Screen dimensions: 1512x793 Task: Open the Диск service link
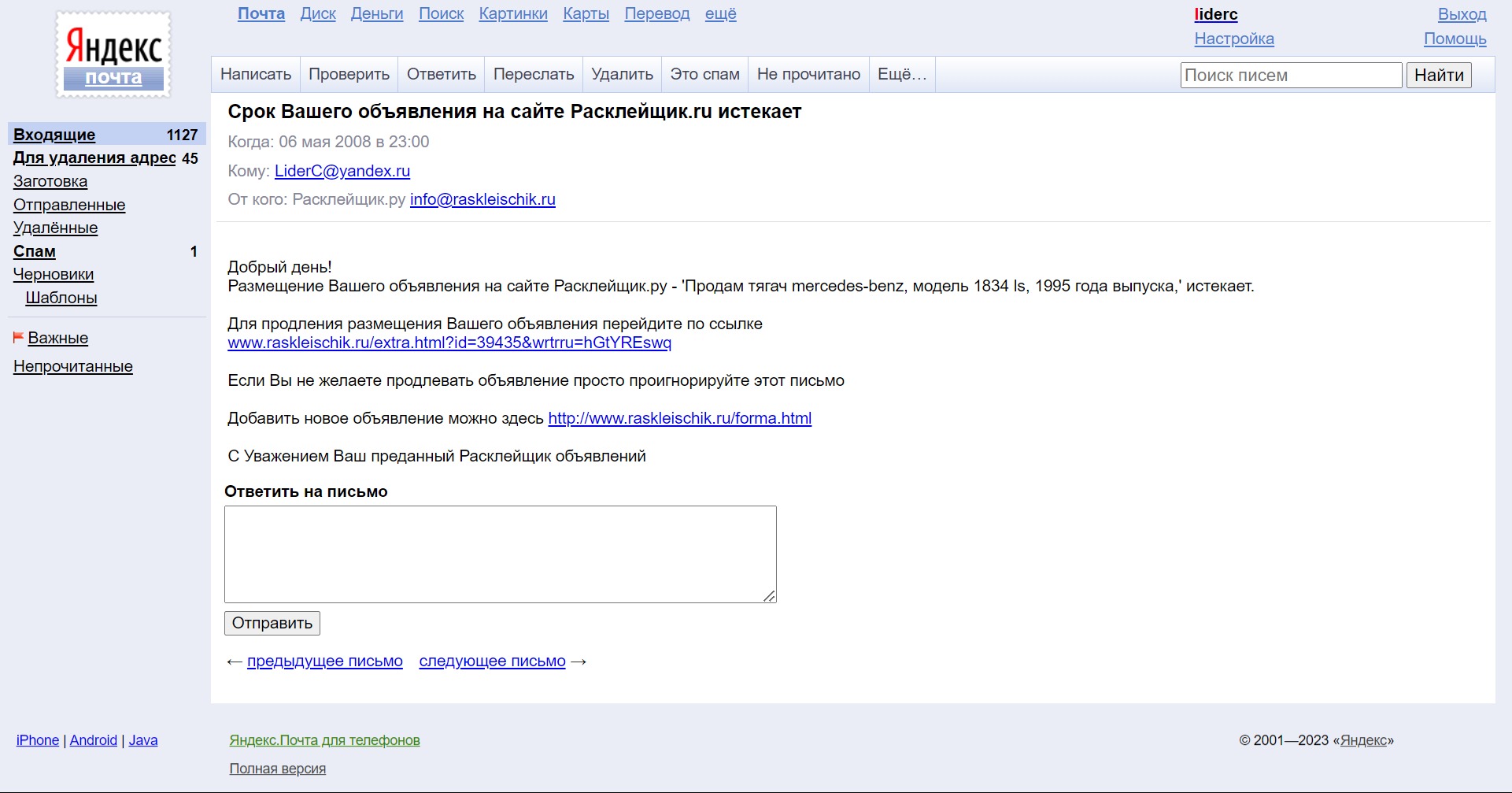point(318,14)
